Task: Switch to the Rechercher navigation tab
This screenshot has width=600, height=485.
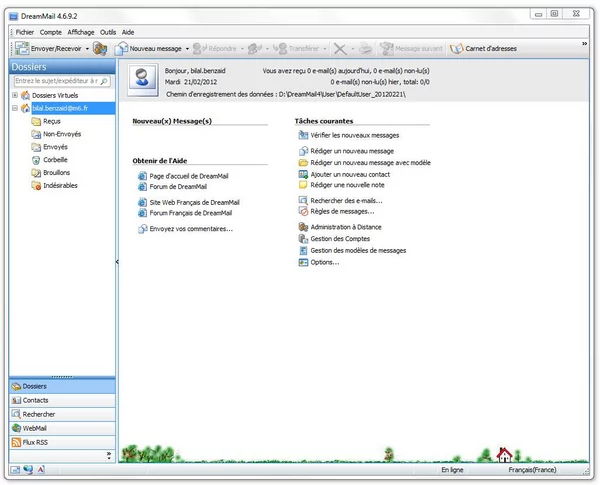Action: 62,415
